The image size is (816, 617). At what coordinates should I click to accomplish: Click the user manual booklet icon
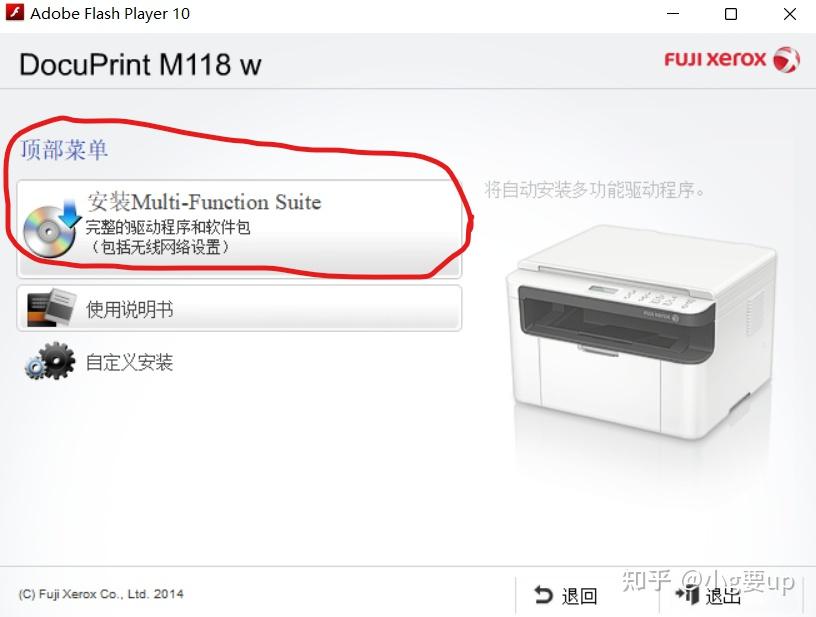[x=52, y=308]
